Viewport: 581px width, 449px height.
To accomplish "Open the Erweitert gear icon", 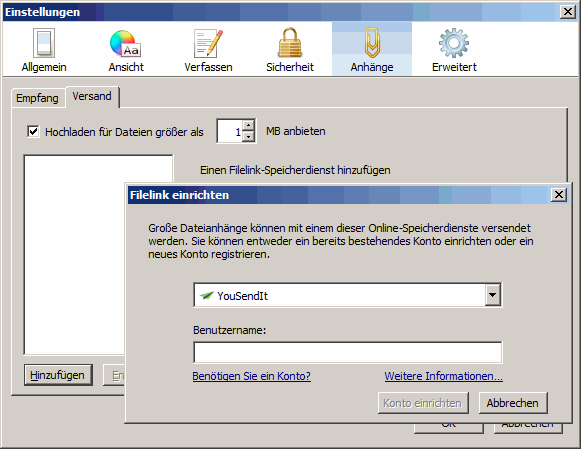I will pos(454,43).
